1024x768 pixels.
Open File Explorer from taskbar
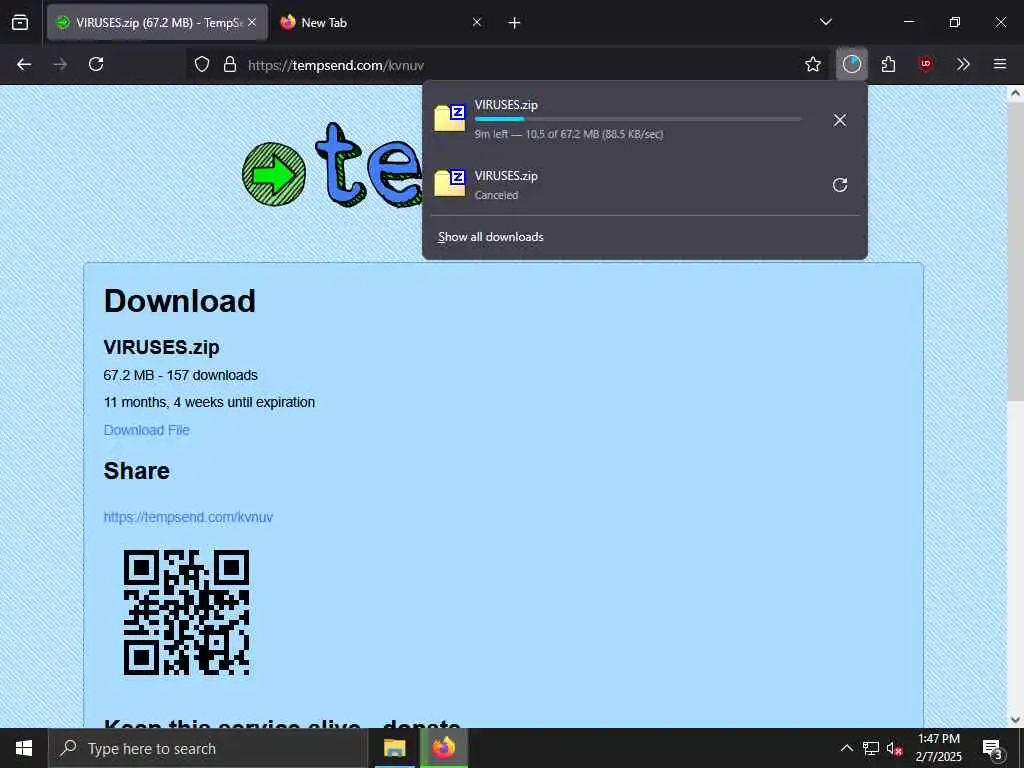[394, 748]
